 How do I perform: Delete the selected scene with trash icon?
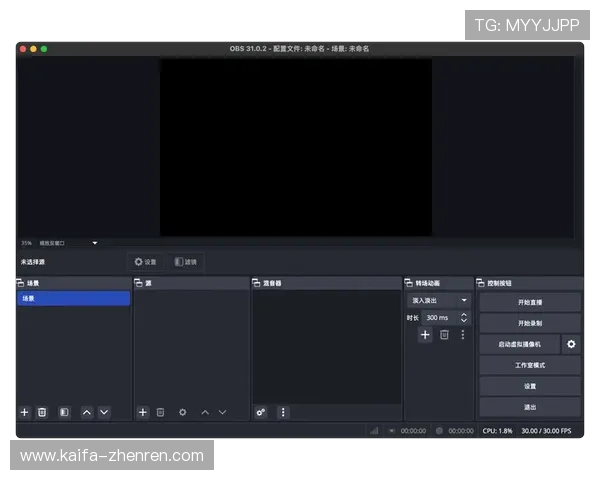[x=42, y=412]
